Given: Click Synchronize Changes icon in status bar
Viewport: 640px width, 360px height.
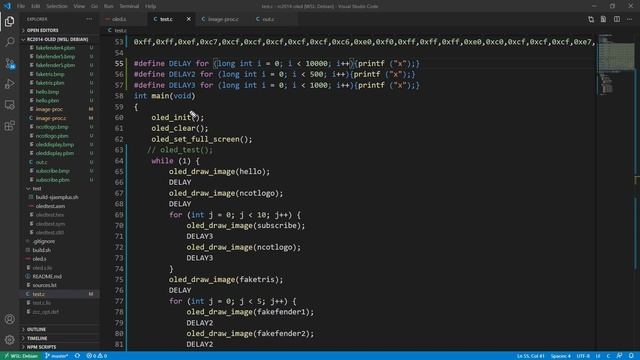Looking at the screenshot, I should 77,356.
